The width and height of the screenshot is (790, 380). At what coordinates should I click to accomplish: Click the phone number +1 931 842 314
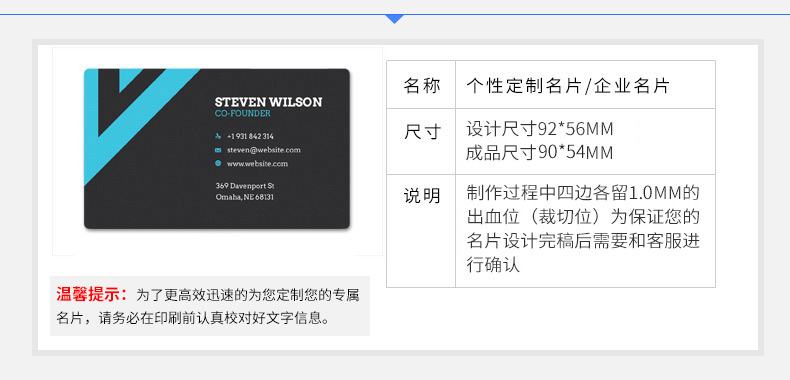click(250, 136)
